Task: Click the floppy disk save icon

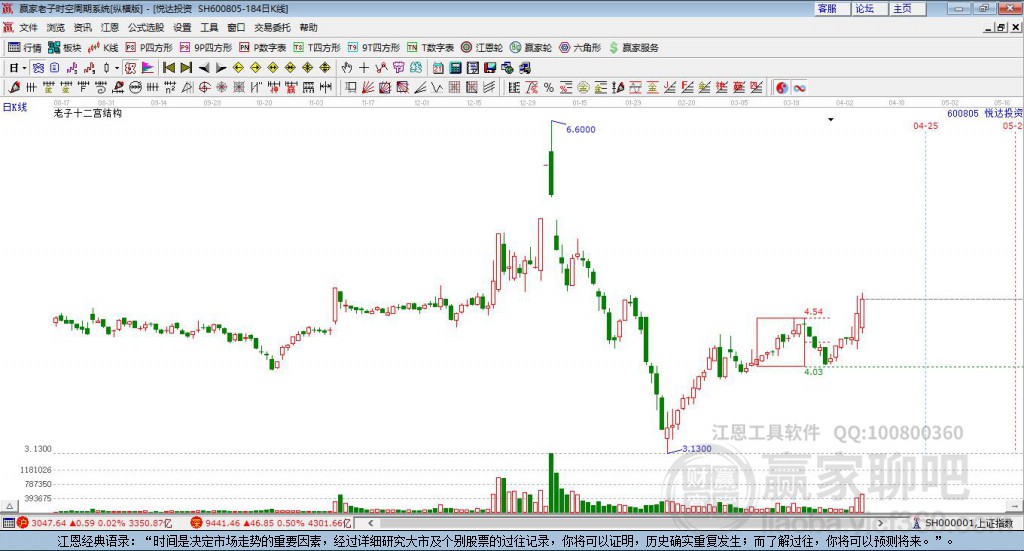Action: tap(490, 68)
